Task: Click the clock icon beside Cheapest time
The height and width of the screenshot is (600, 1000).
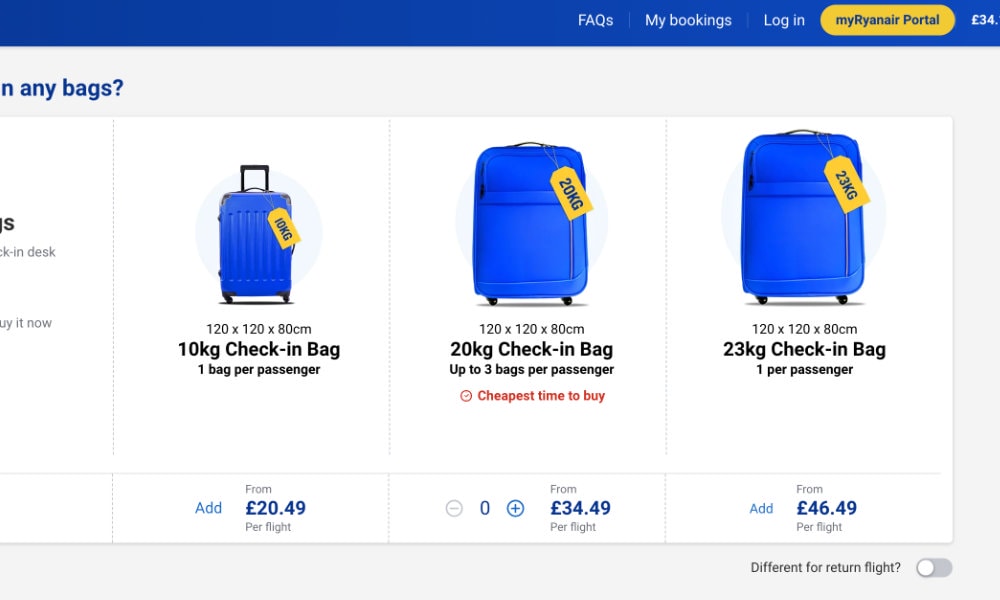Action: [466, 396]
